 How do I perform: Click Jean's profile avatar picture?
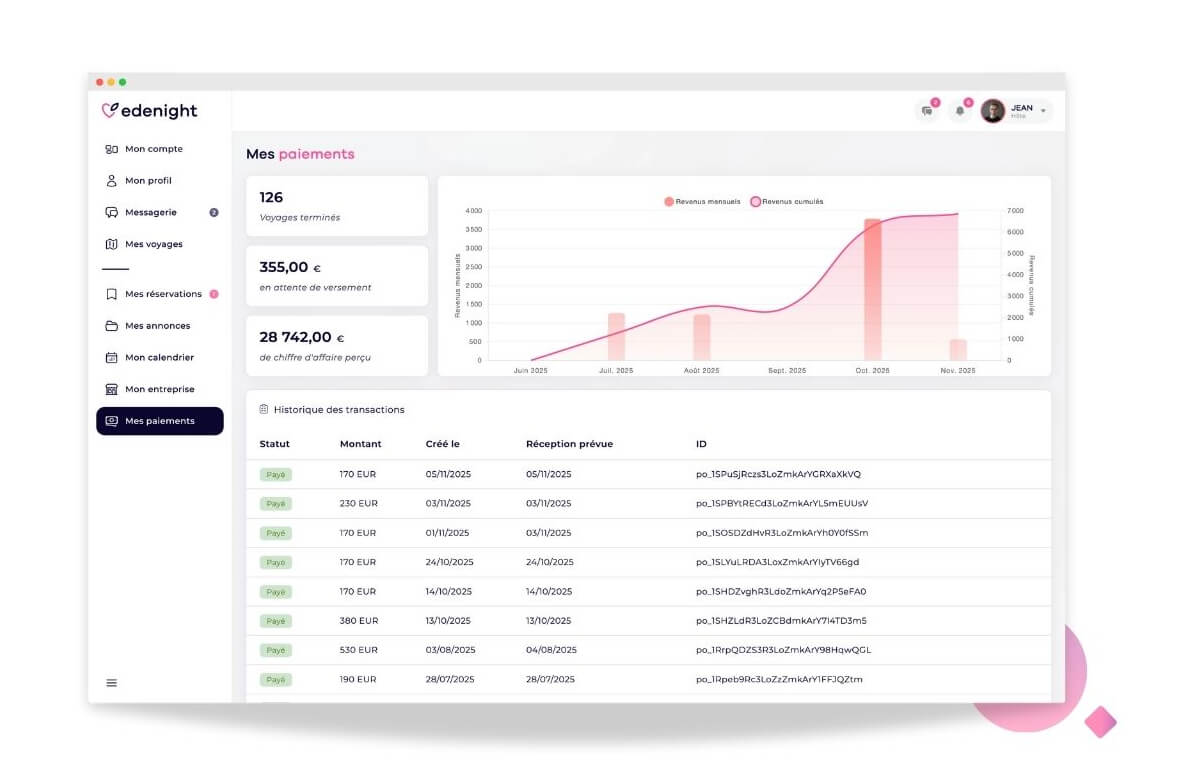click(x=992, y=111)
